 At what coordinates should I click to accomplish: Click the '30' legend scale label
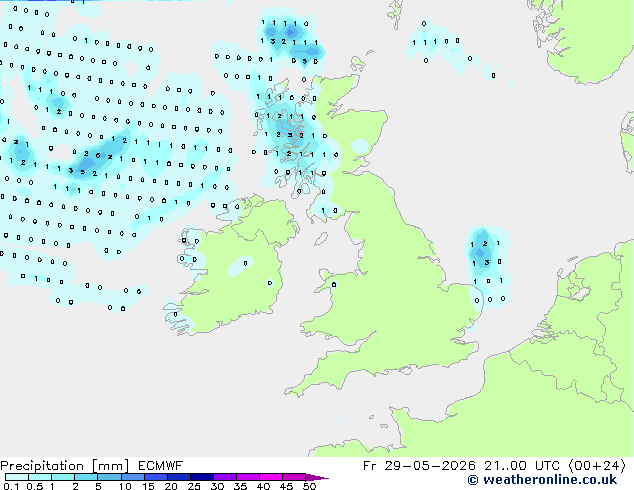coord(217,486)
